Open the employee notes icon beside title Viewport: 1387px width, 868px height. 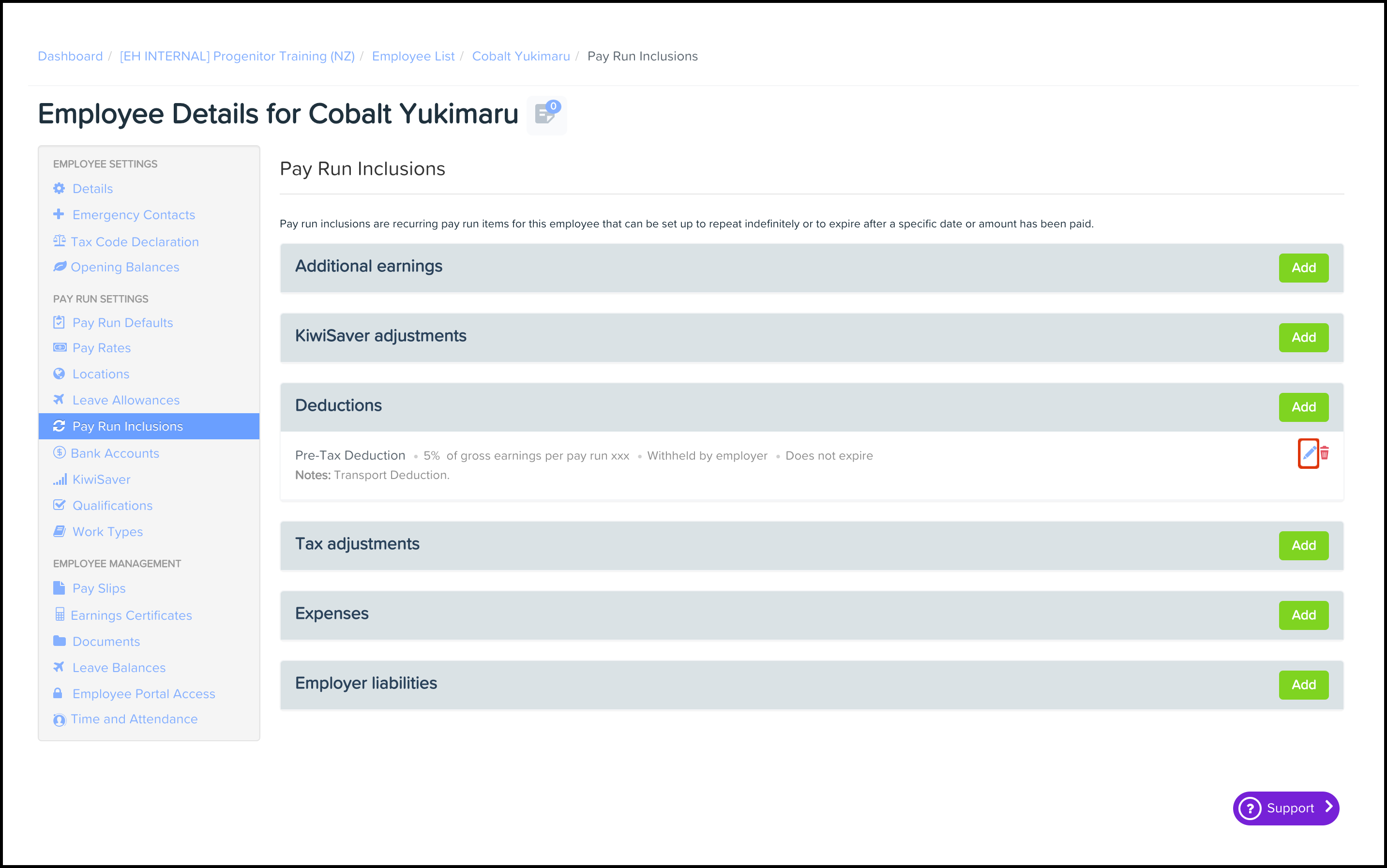coord(546,114)
